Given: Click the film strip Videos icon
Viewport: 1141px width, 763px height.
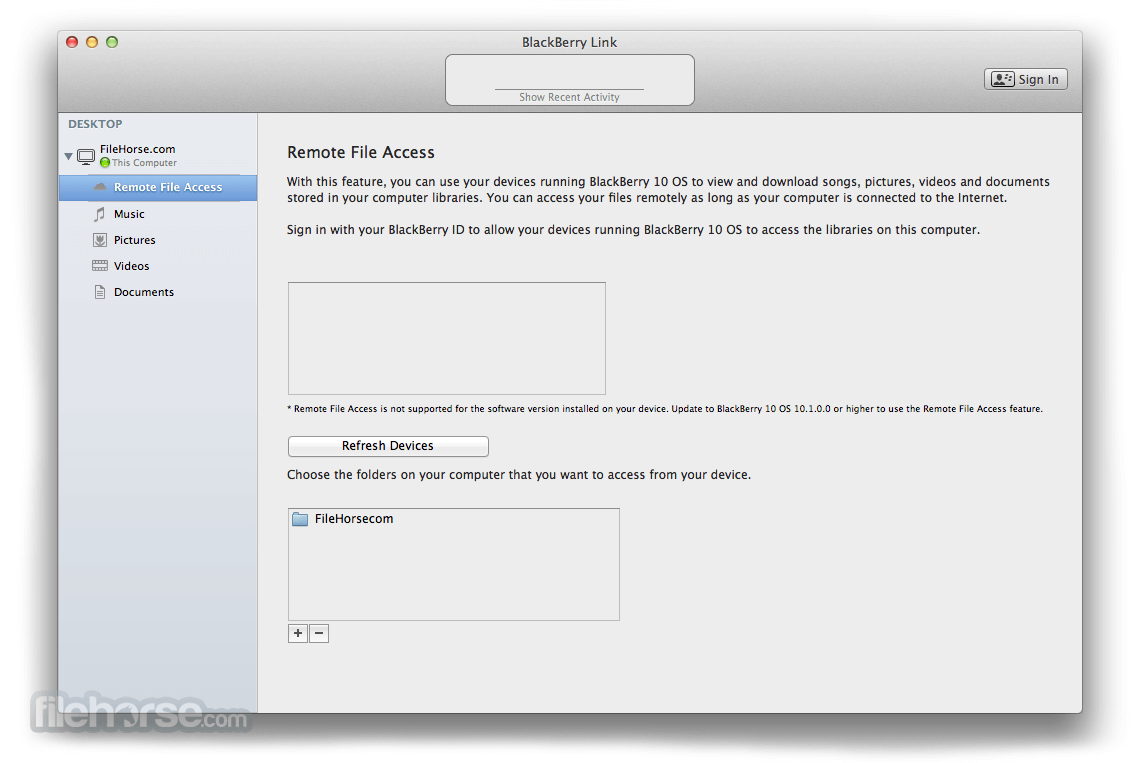Looking at the screenshot, I should coord(100,265).
